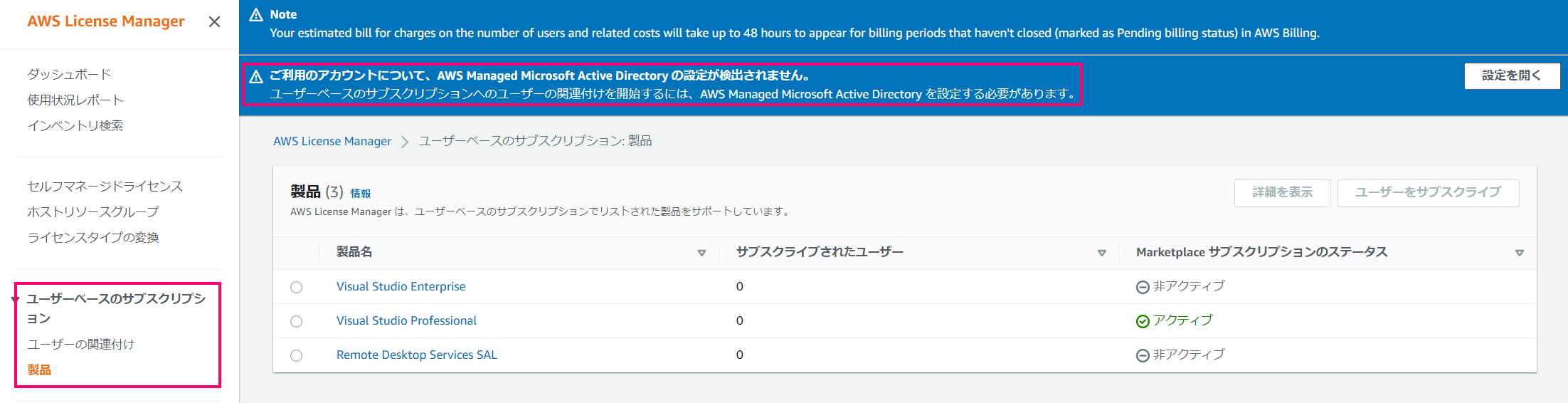
Task: Select the Remote Desktop Services SAL radio button
Action: point(297,355)
